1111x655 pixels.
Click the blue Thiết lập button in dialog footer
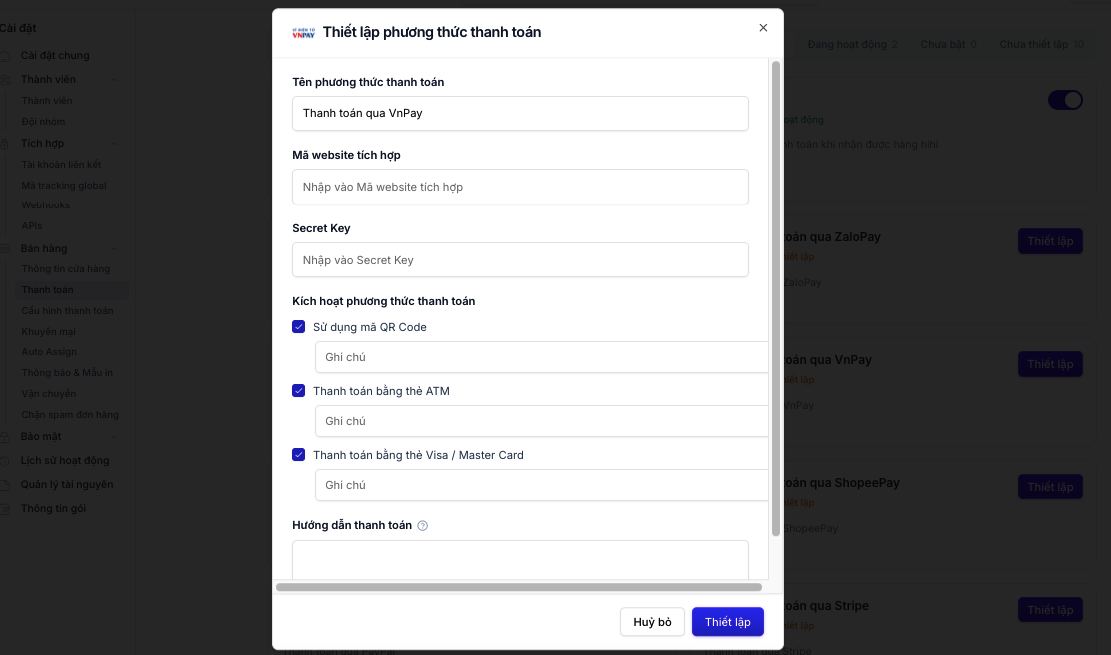(x=728, y=622)
